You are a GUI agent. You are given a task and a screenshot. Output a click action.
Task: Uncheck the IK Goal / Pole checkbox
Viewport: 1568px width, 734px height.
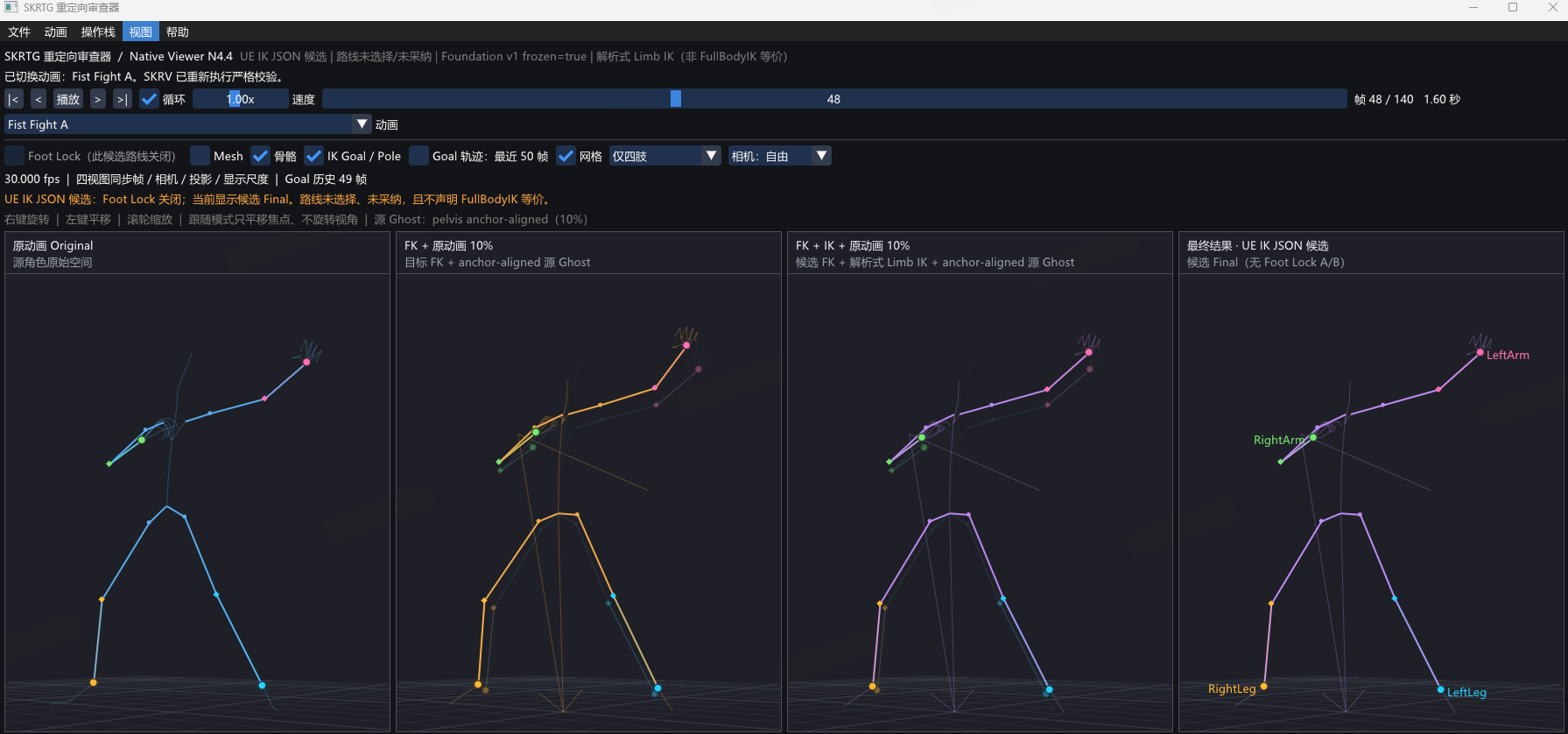coord(313,156)
